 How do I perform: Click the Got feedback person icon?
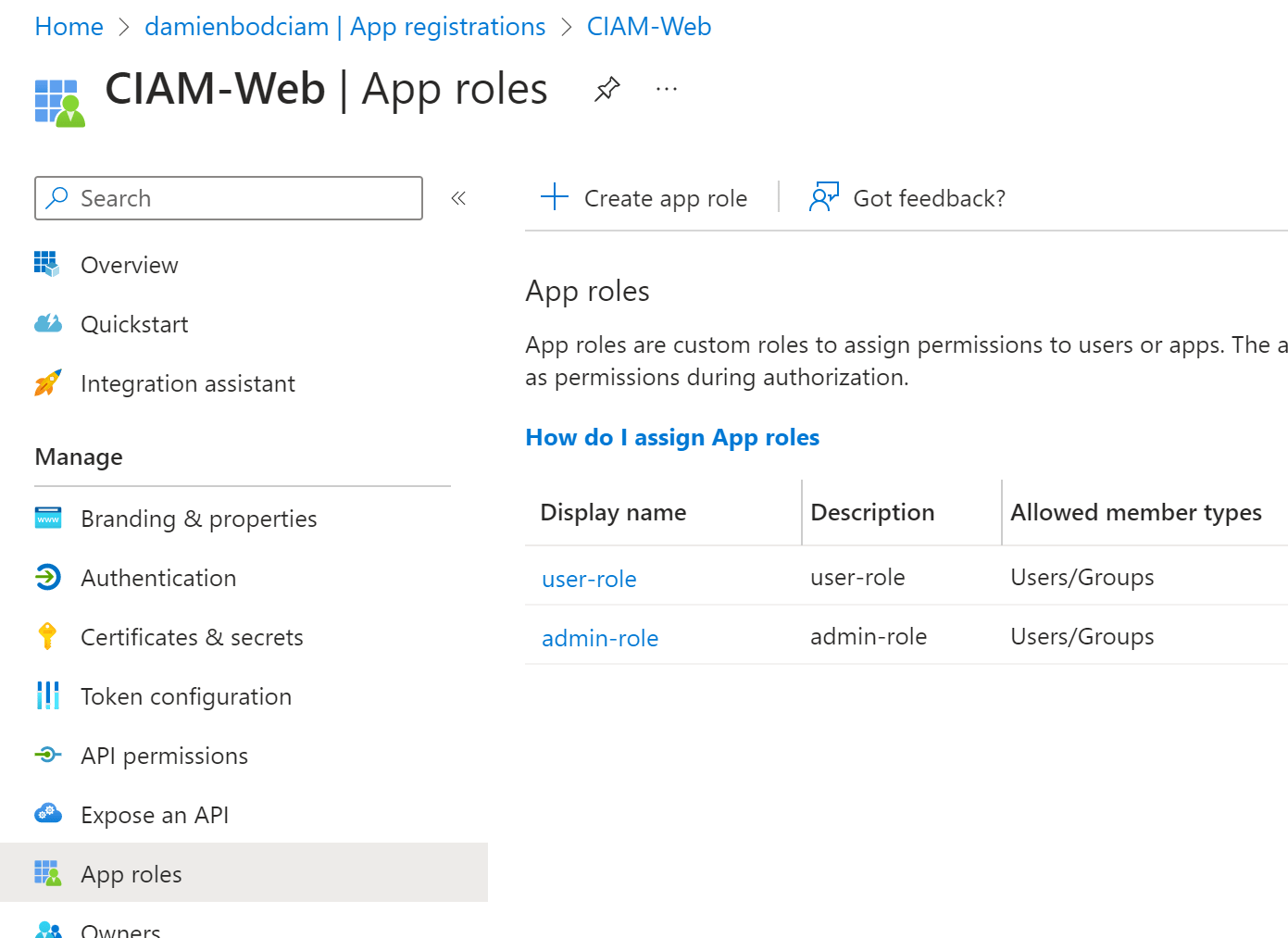coord(823,197)
